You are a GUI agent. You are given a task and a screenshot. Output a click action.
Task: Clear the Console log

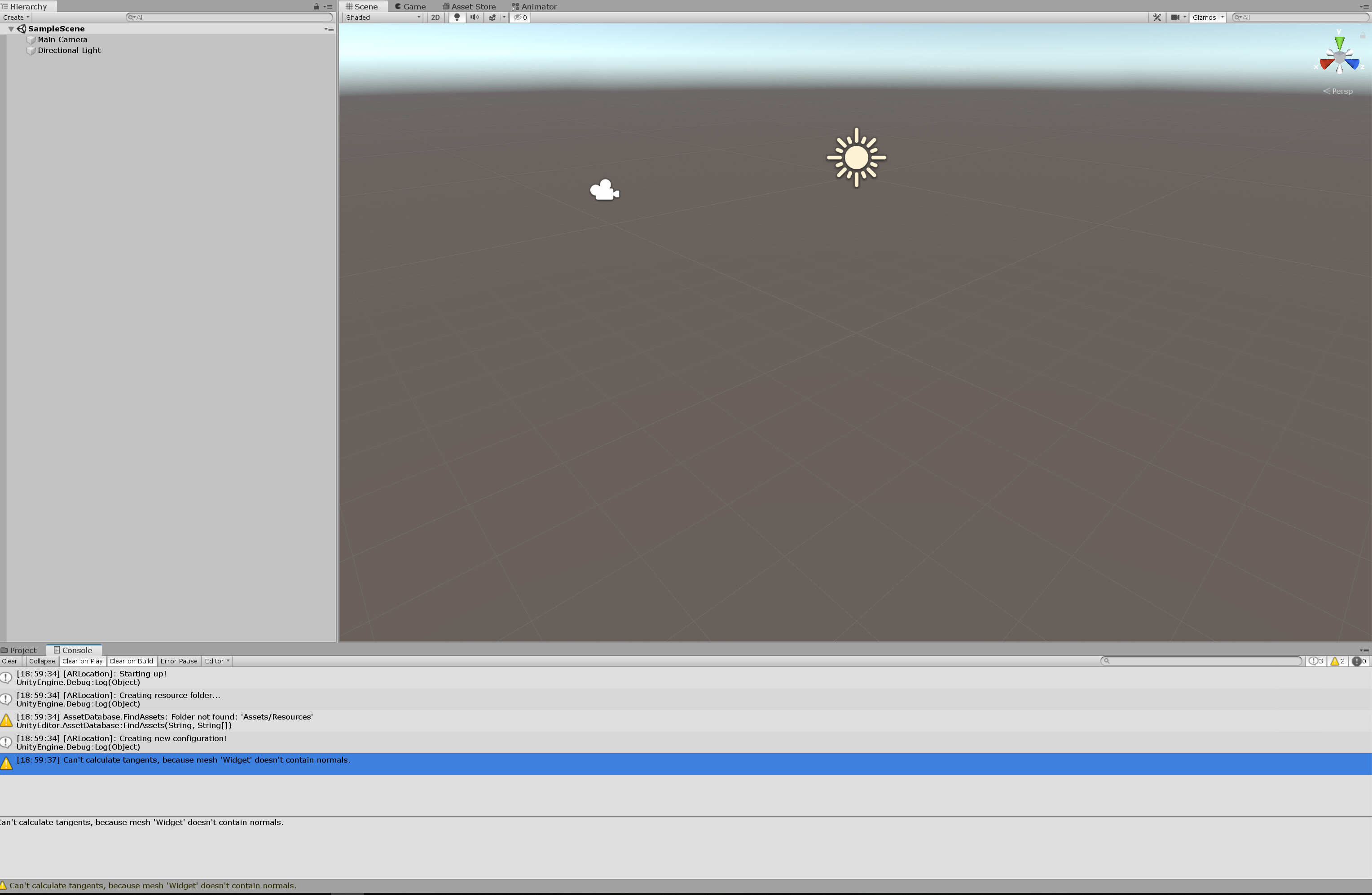pos(10,661)
